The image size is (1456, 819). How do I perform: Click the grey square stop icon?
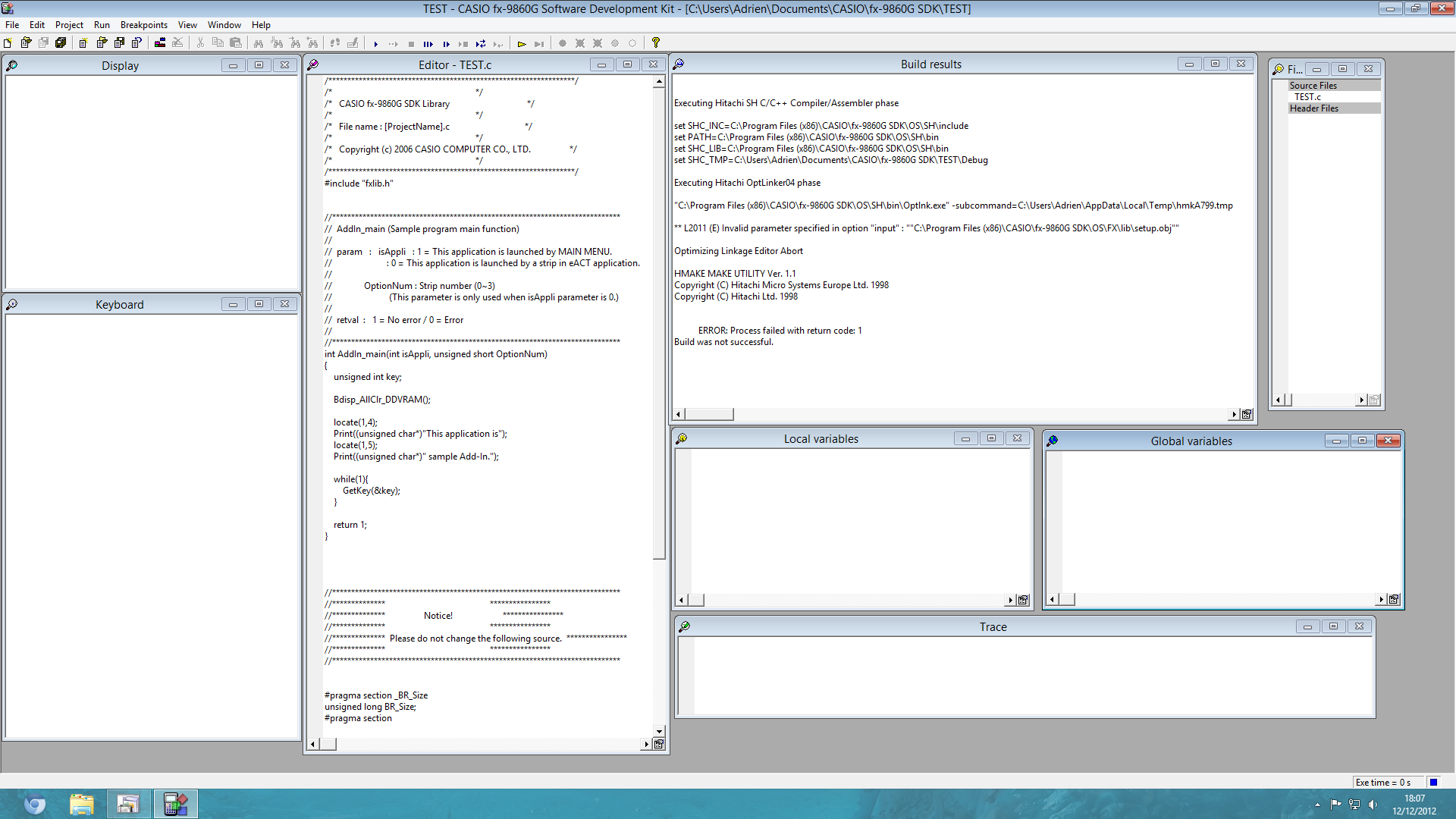coord(411,44)
